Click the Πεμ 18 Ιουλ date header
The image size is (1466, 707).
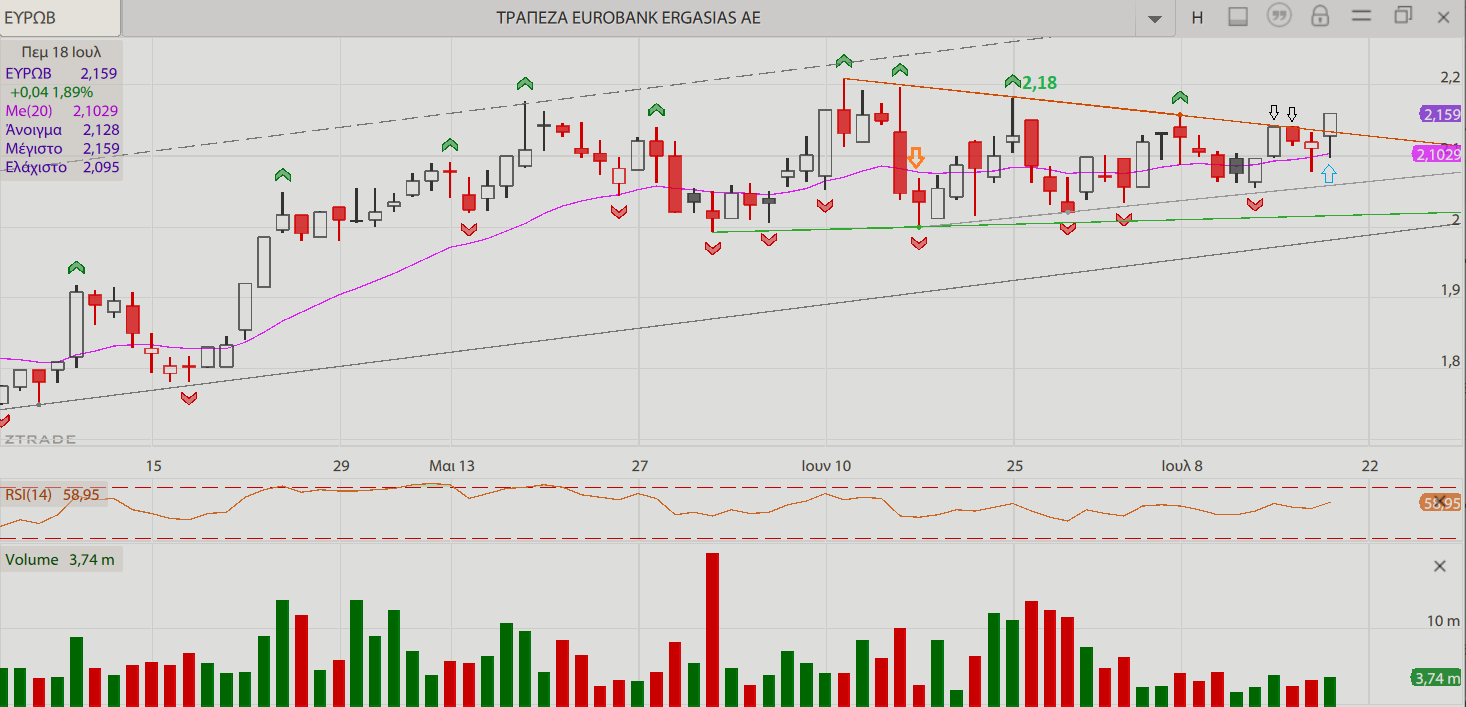point(61,50)
